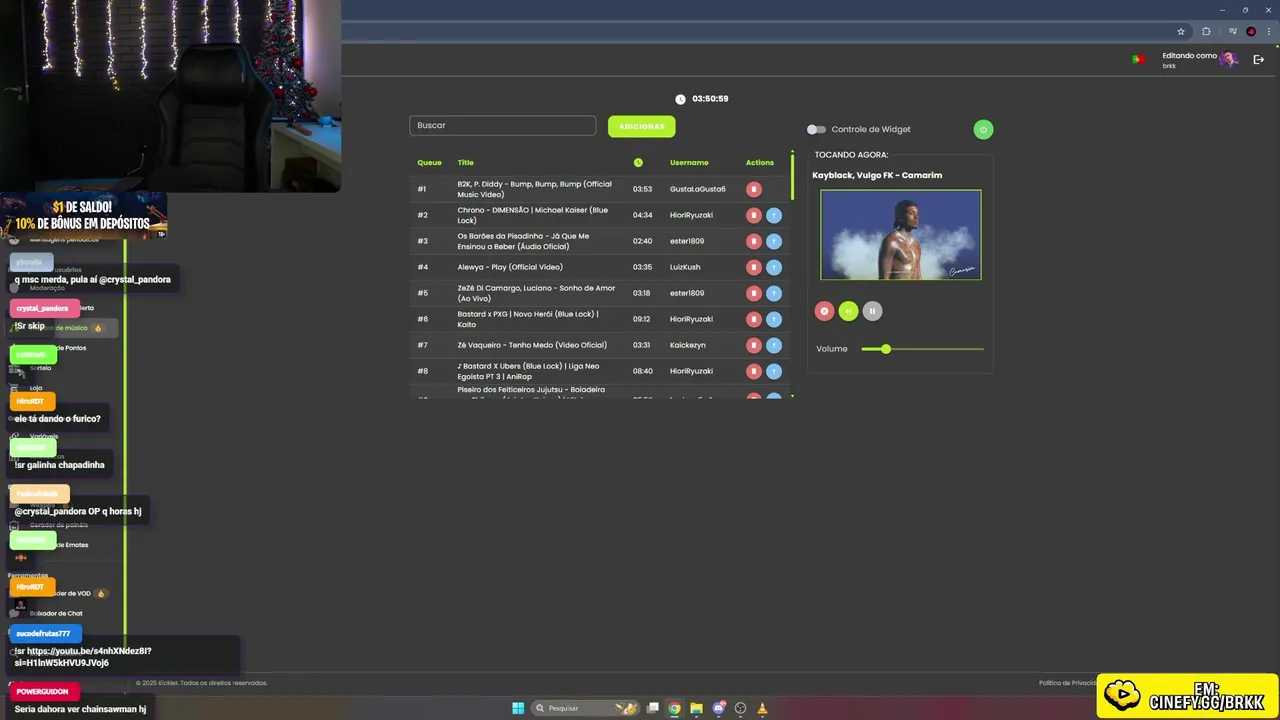Image resolution: width=1280 pixels, height=720 pixels.
Task: Bookmark this page with the star icon
Action: coord(1181,31)
